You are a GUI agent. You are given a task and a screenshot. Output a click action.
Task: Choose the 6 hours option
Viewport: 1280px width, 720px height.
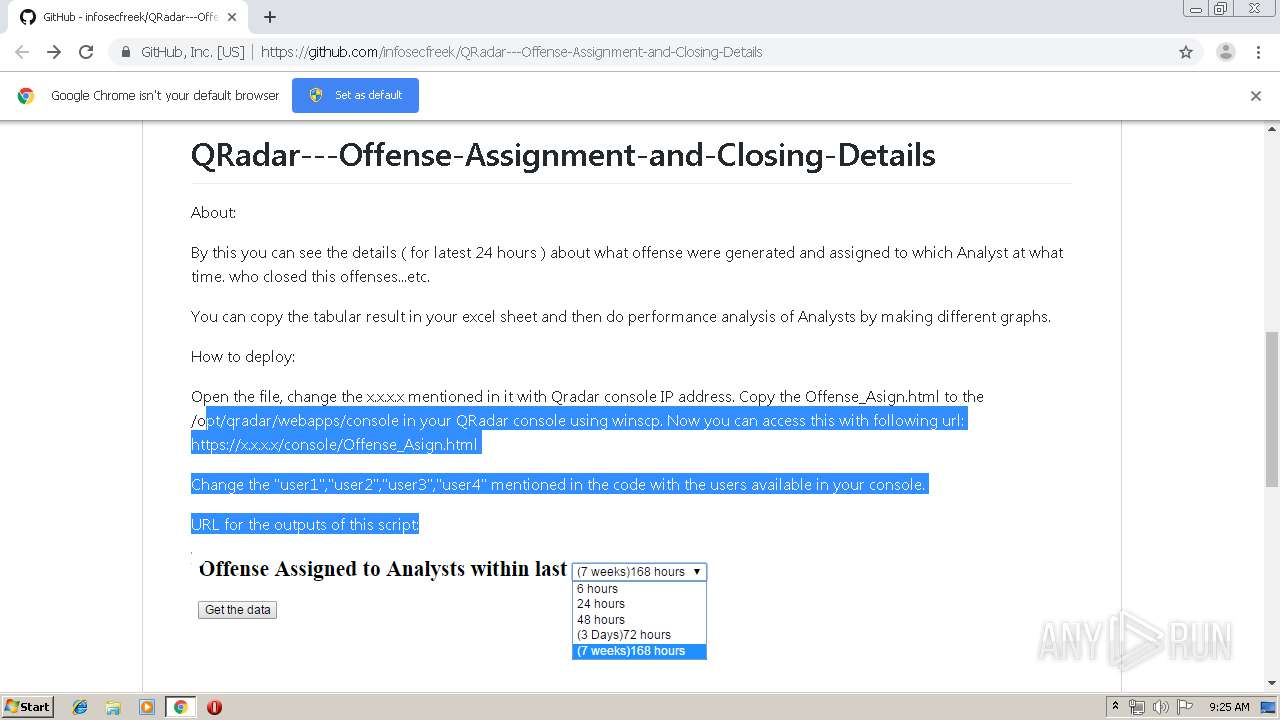(639, 589)
